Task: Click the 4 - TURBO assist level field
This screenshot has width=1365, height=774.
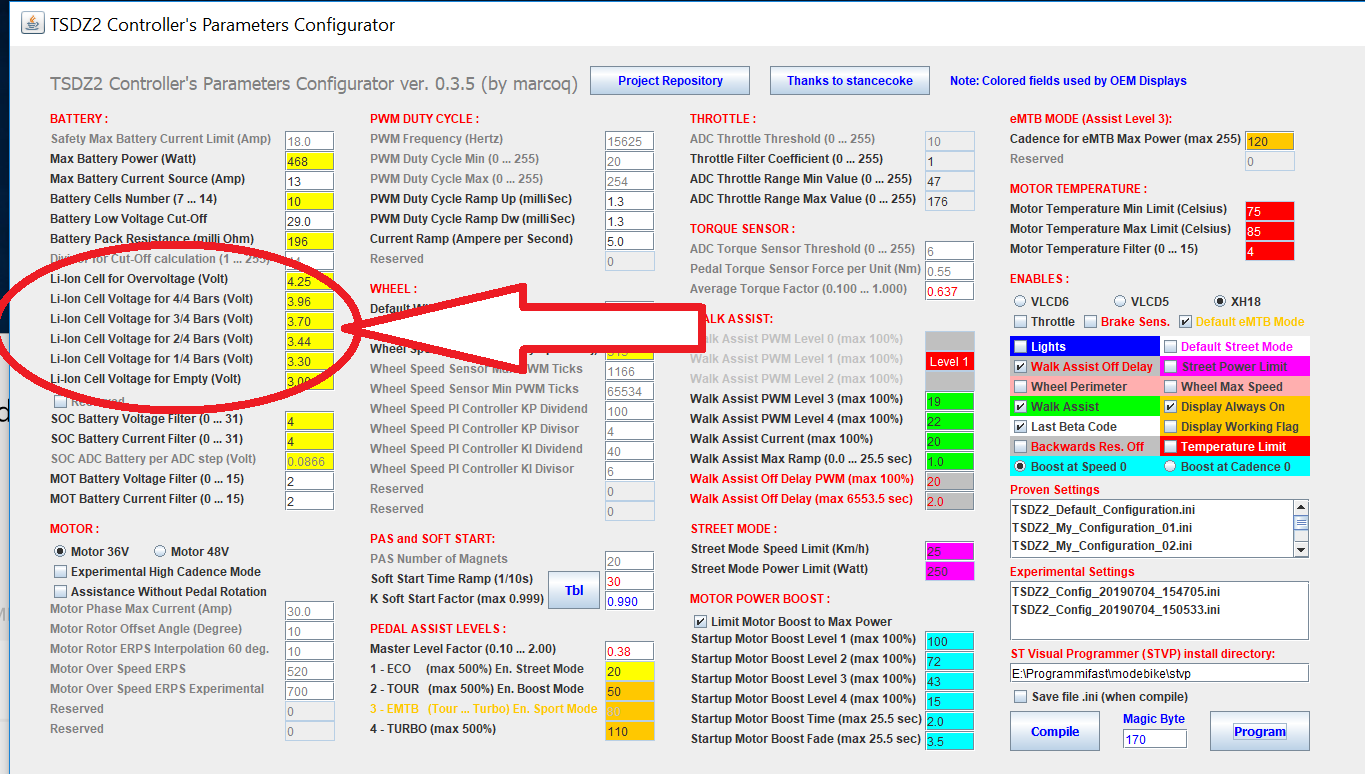Action: click(629, 731)
